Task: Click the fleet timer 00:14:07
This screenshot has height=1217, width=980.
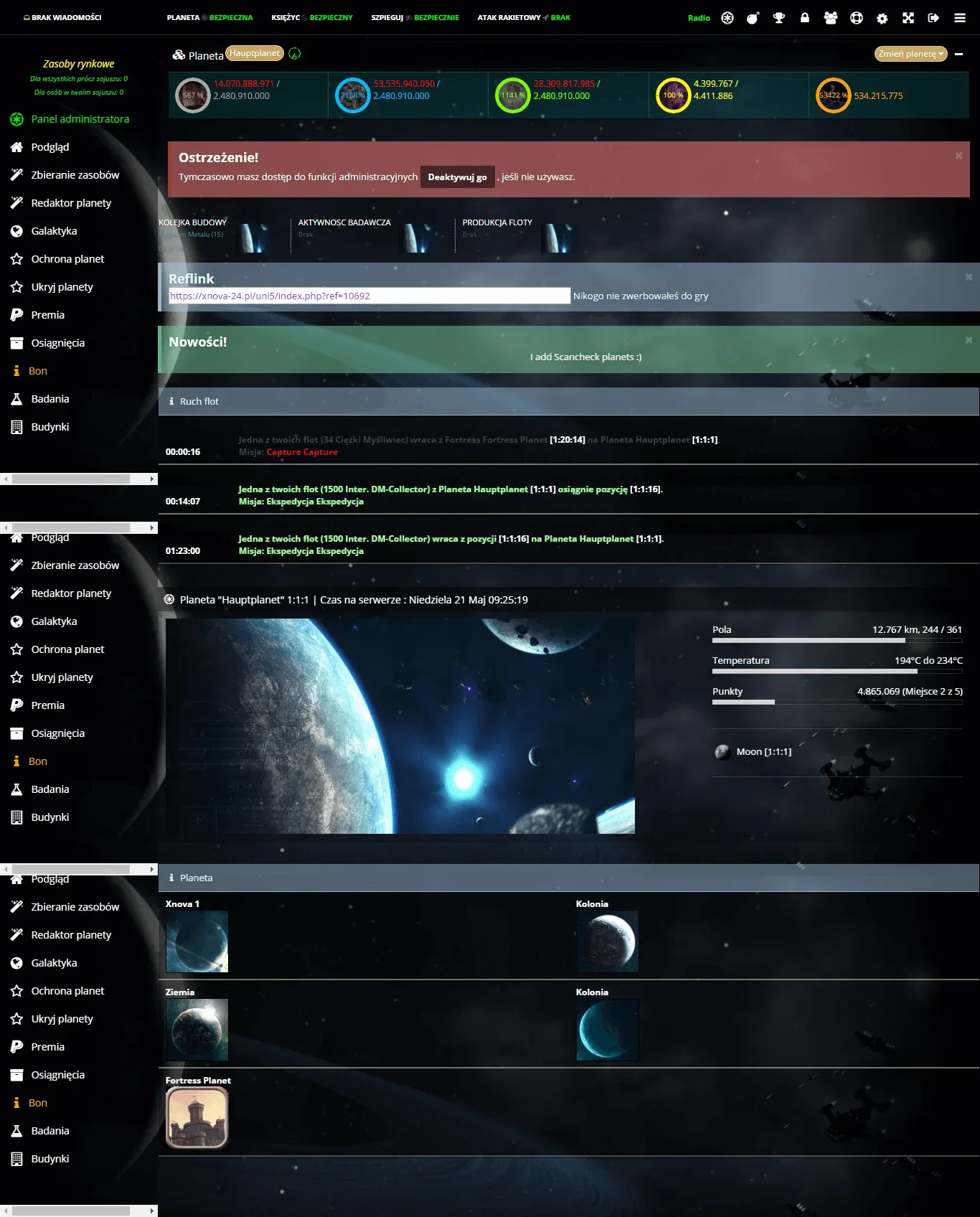Action: point(183,502)
